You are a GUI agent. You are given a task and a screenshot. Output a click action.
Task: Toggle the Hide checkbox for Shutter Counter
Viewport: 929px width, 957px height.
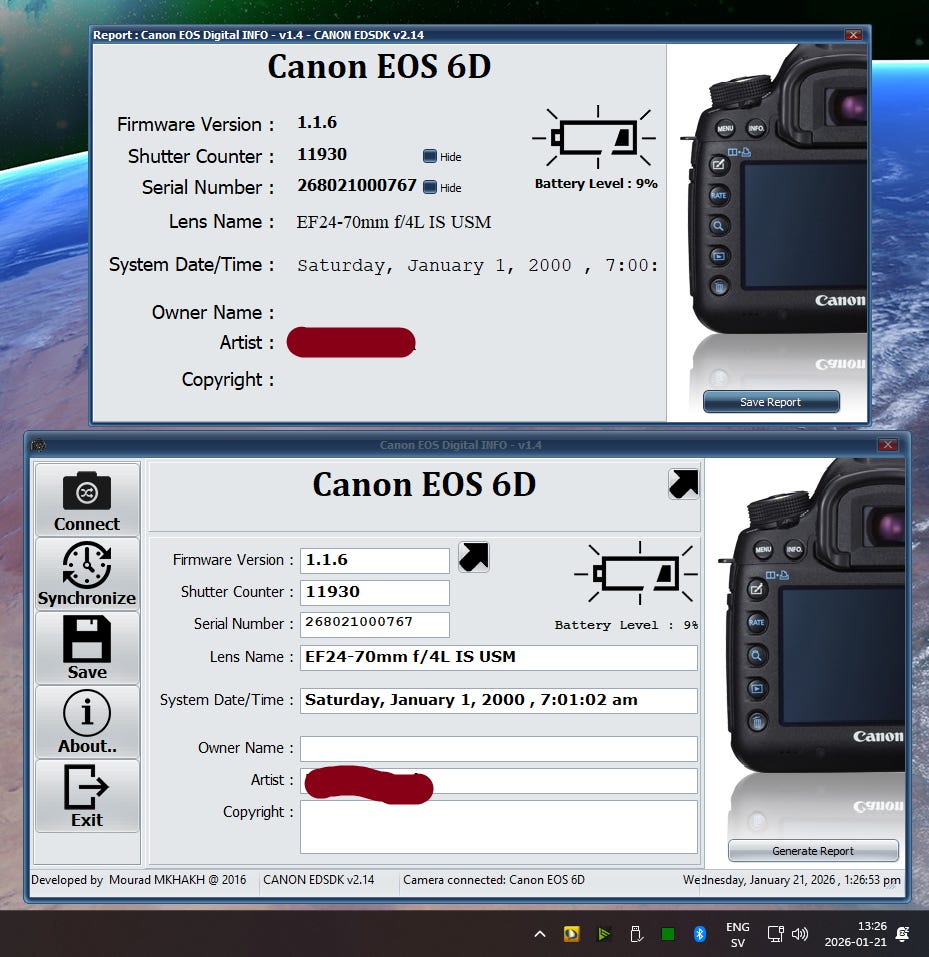430,156
